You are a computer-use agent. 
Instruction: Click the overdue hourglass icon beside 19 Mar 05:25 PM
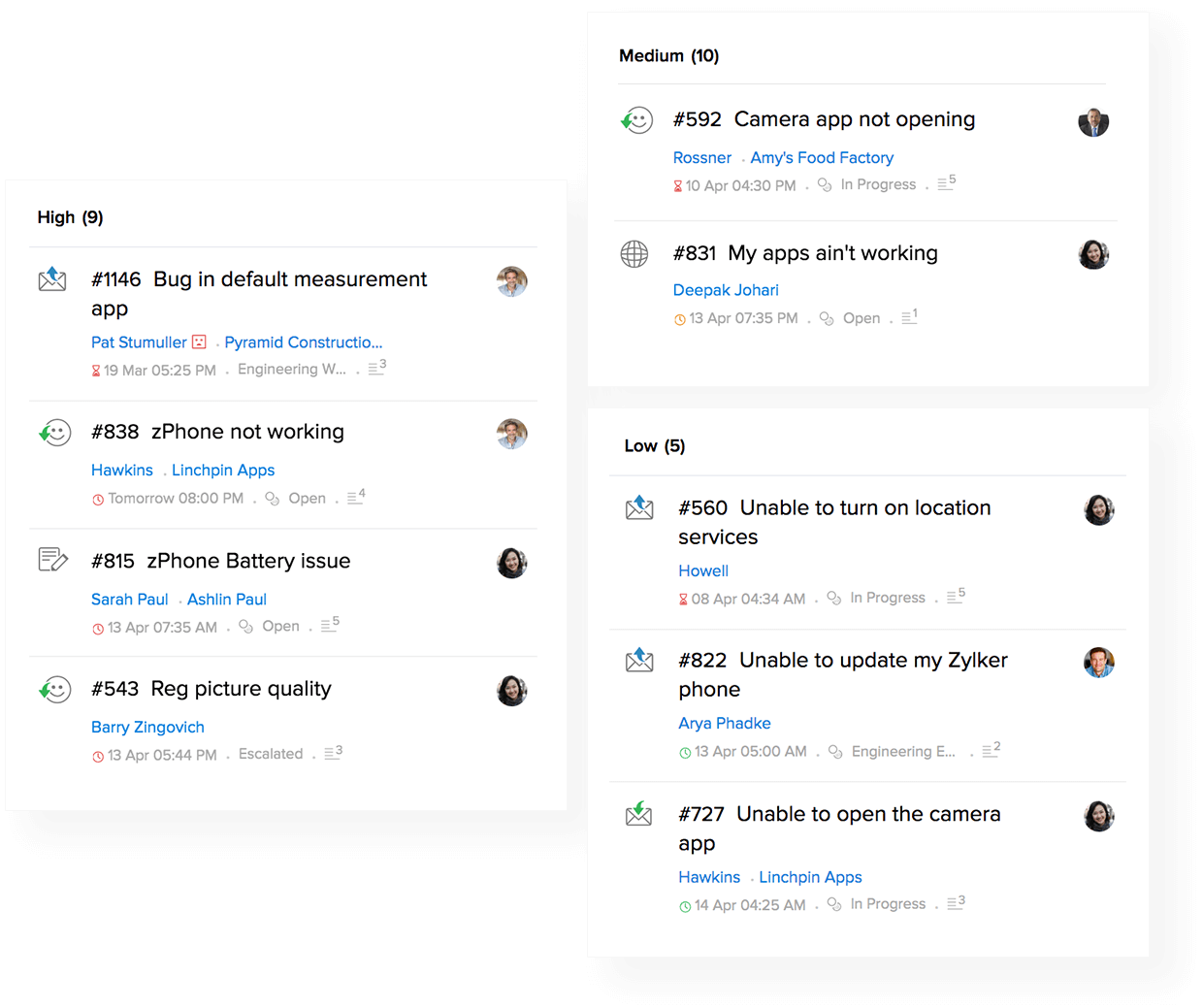coord(96,371)
